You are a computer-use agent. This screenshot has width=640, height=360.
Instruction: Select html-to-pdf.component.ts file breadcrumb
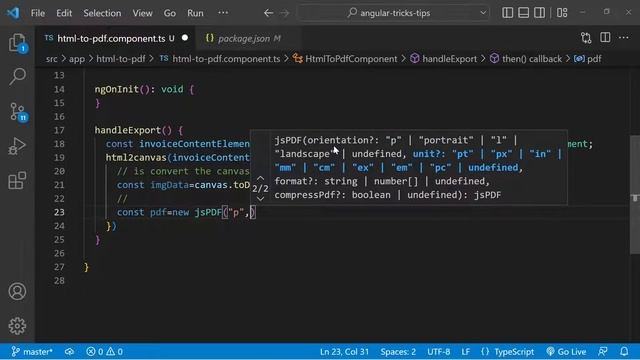[x=220, y=59]
